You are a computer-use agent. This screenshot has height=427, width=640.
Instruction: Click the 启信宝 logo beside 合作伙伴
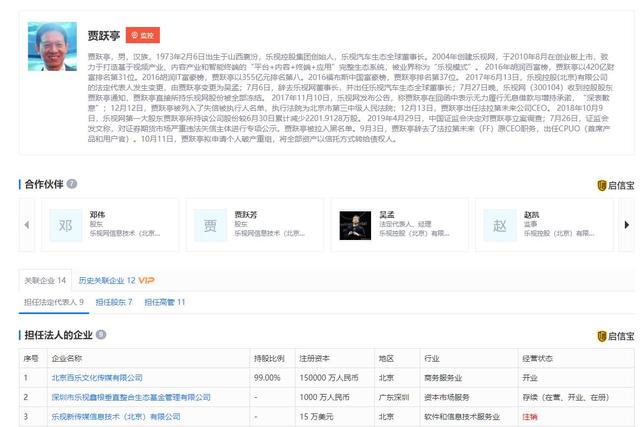point(616,185)
